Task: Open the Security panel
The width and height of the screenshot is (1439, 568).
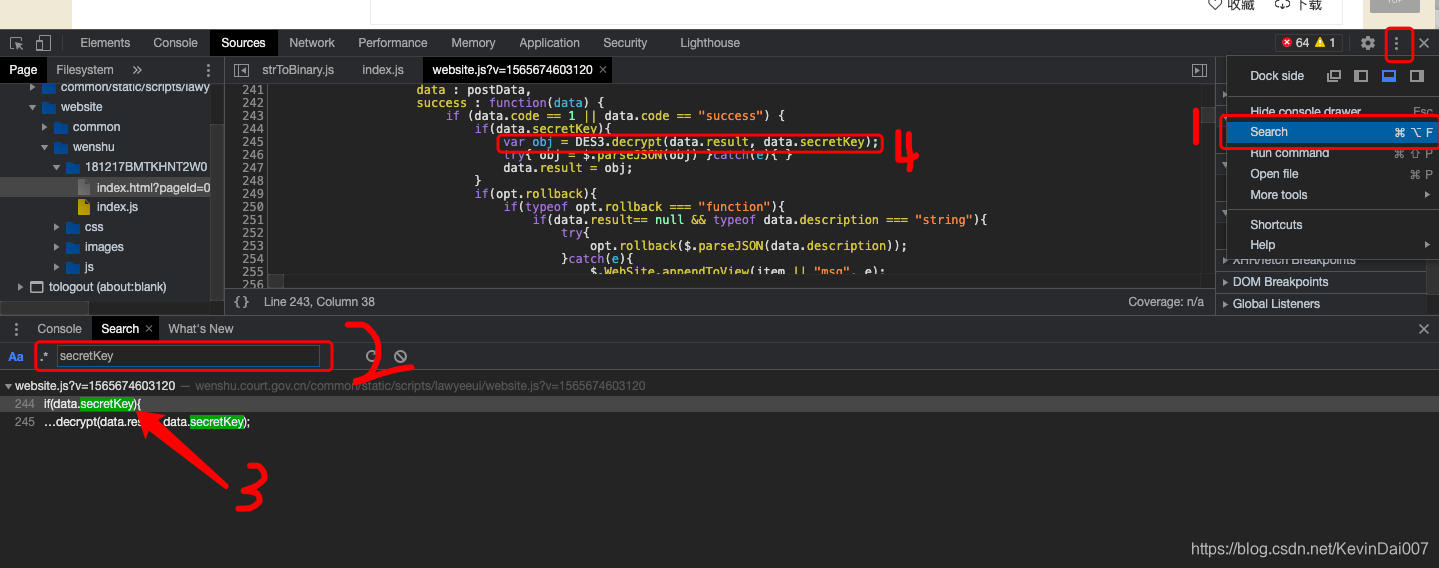Action: pos(625,43)
